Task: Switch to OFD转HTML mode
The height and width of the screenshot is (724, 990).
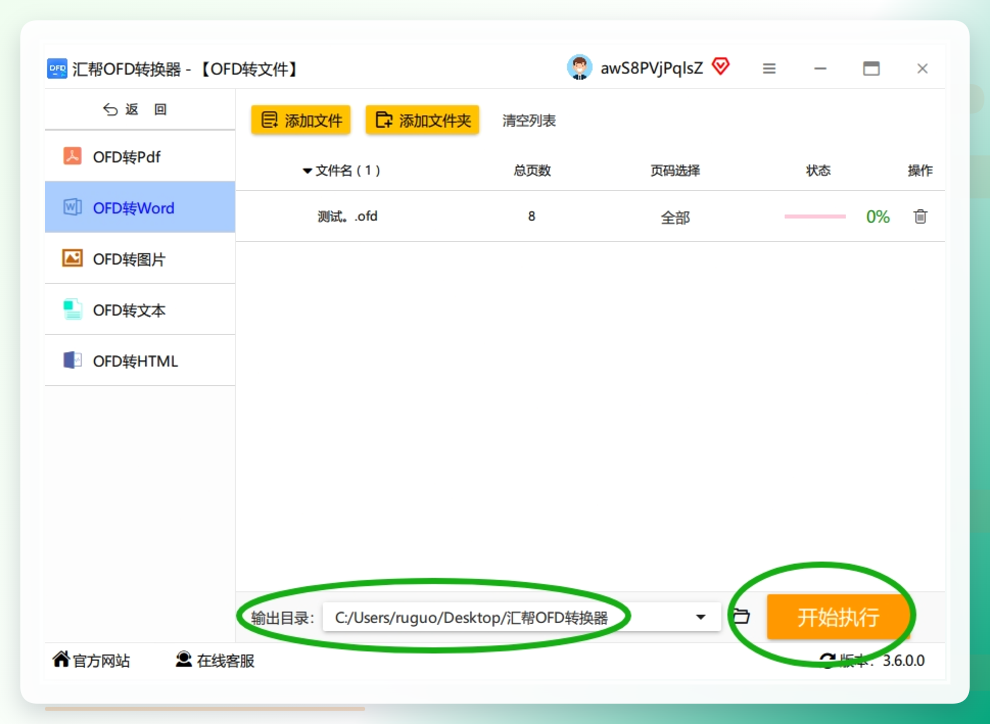Action: pos(140,361)
